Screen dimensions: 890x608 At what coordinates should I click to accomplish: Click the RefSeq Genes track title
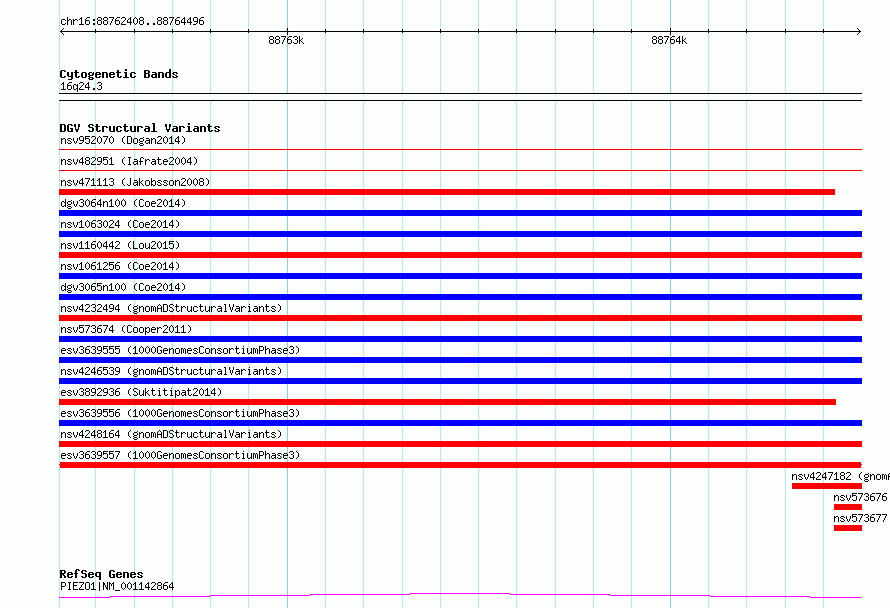point(101,574)
